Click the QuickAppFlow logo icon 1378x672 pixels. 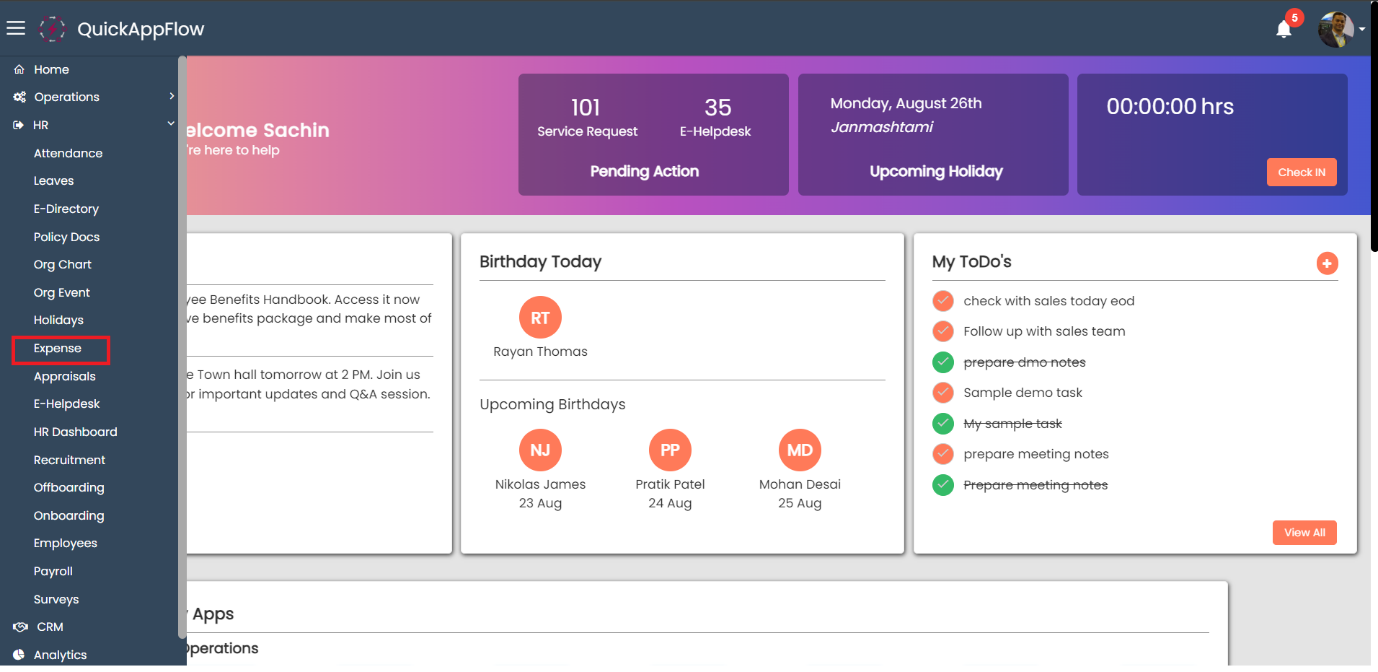tap(52, 29)
